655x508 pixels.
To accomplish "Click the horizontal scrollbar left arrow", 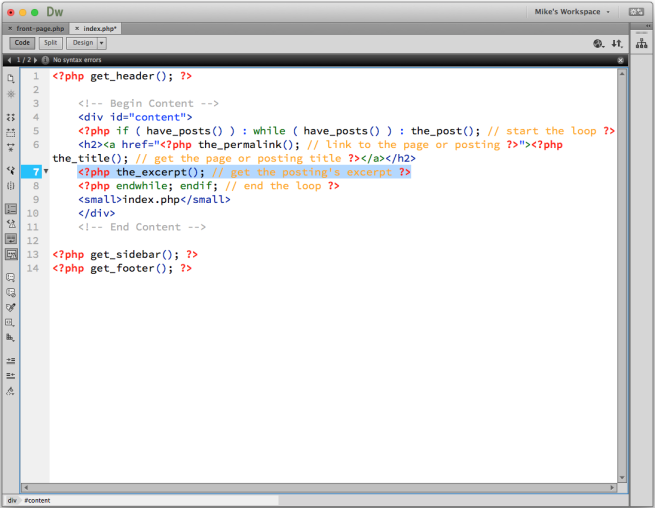I will (26, 488).
